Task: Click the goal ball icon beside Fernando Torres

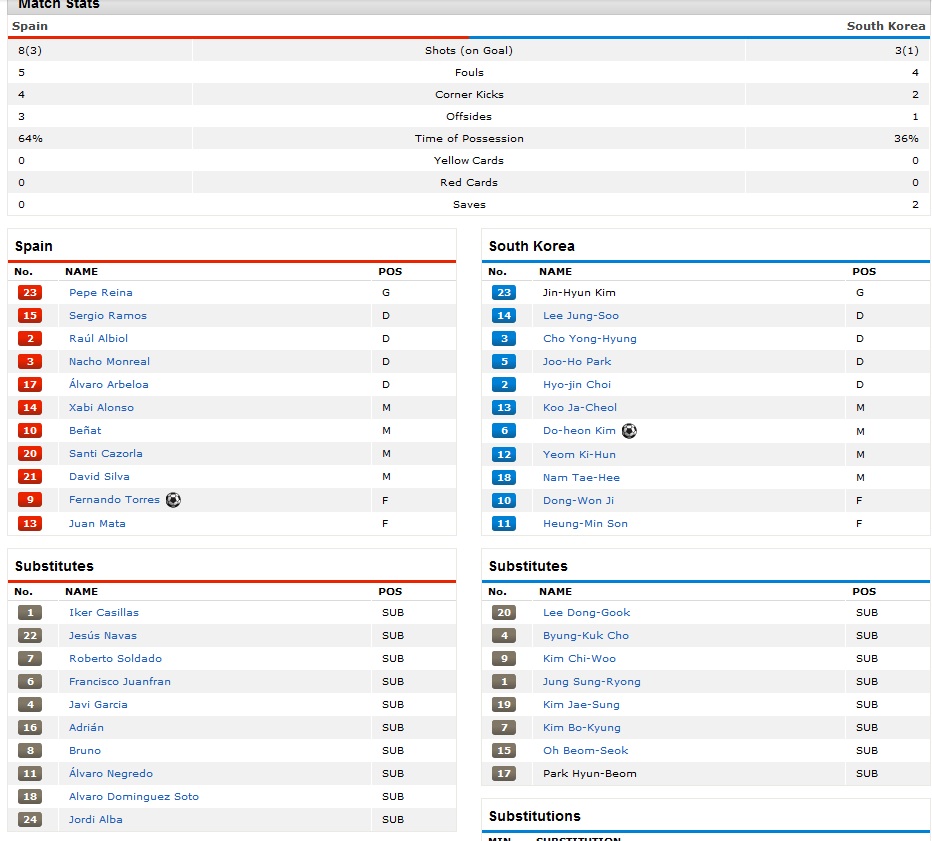Action: [173, 500]
